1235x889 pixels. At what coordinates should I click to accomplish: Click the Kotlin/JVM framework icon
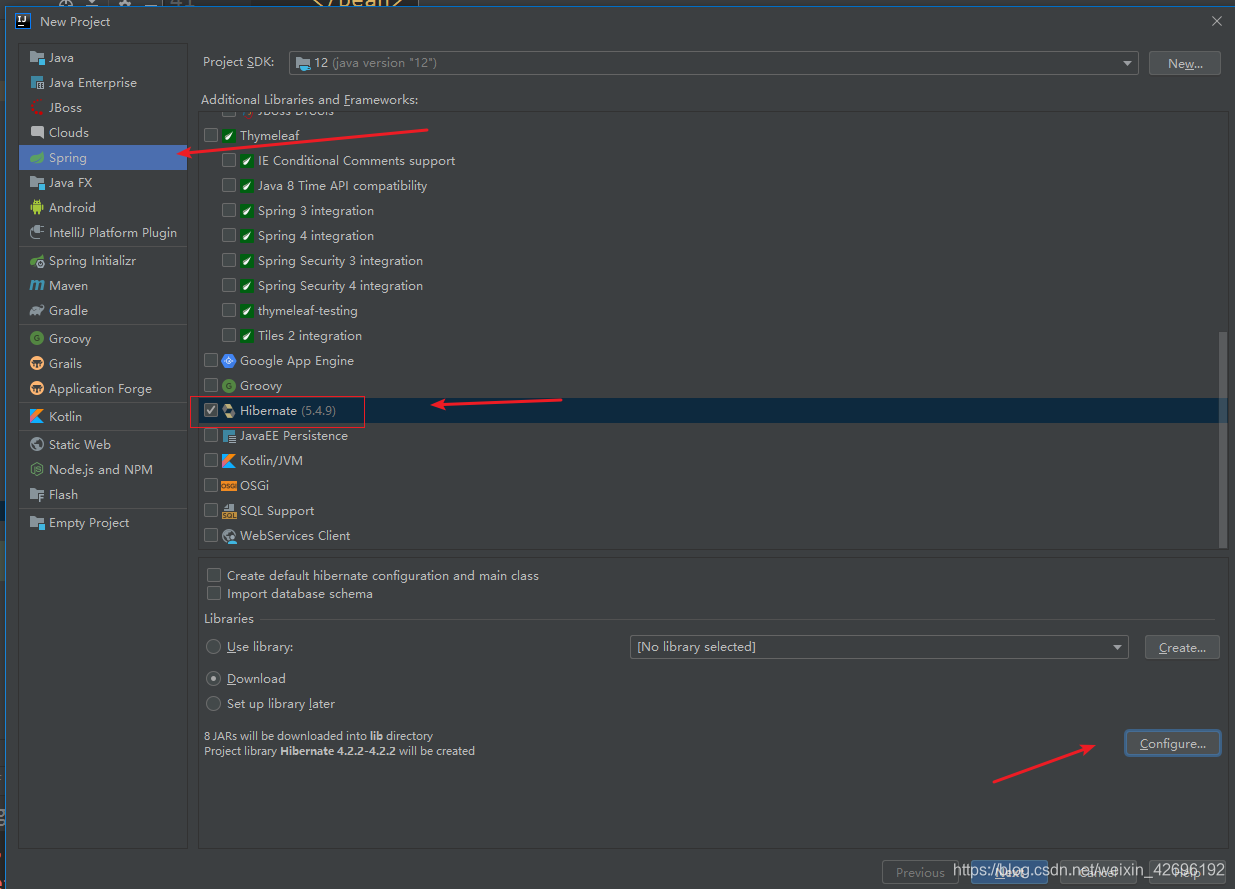click(x=229, y=461)
